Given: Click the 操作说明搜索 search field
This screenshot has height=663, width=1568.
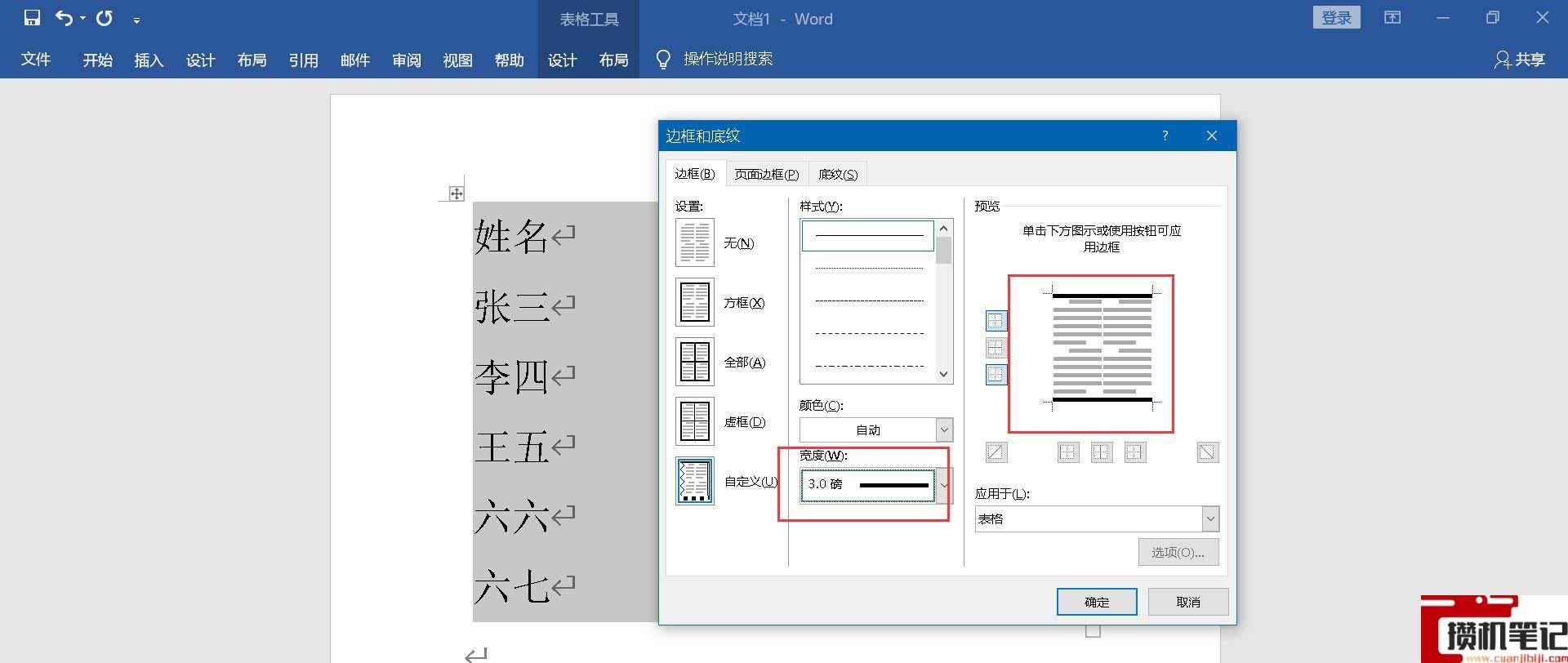Looking at the screenshot, I should [728, 60].
